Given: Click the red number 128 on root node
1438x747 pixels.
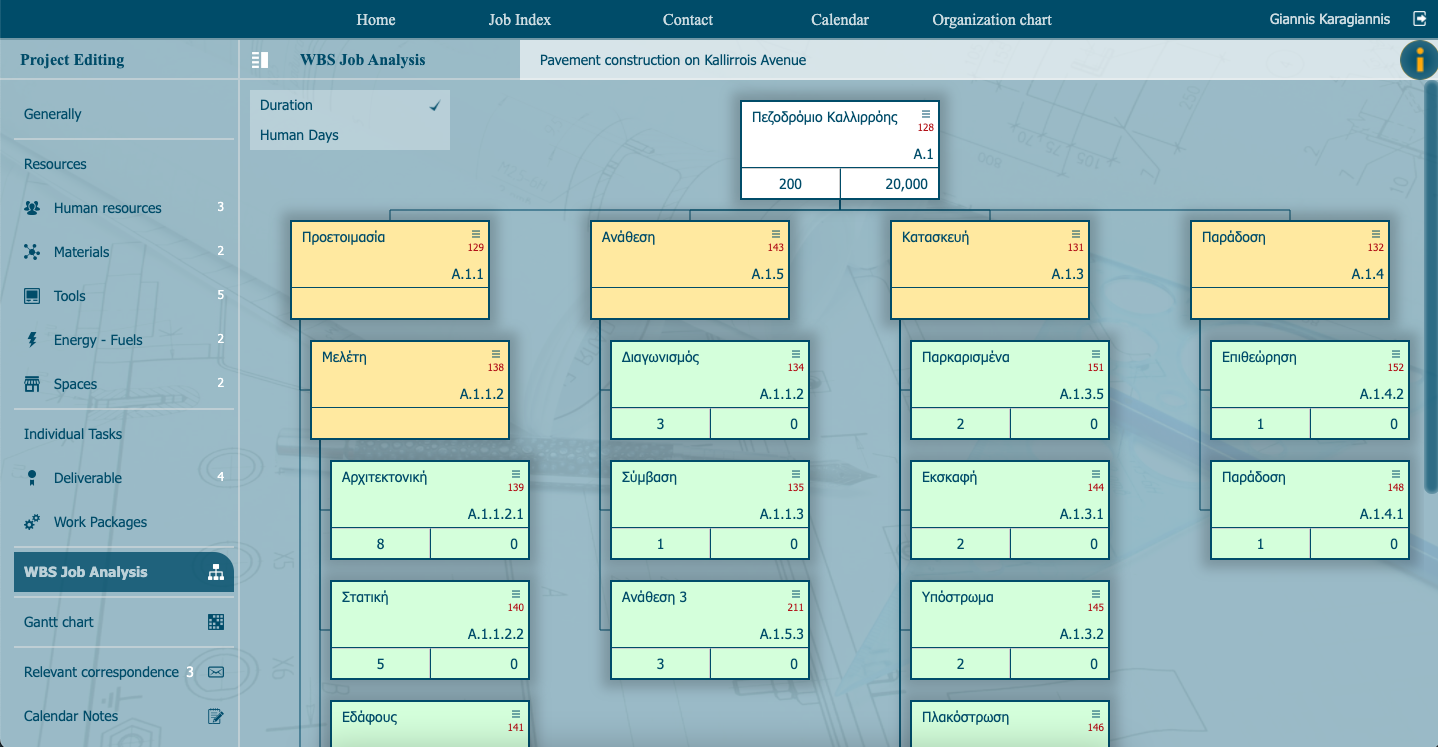Looking at the screenshot, I should [926, 128].
